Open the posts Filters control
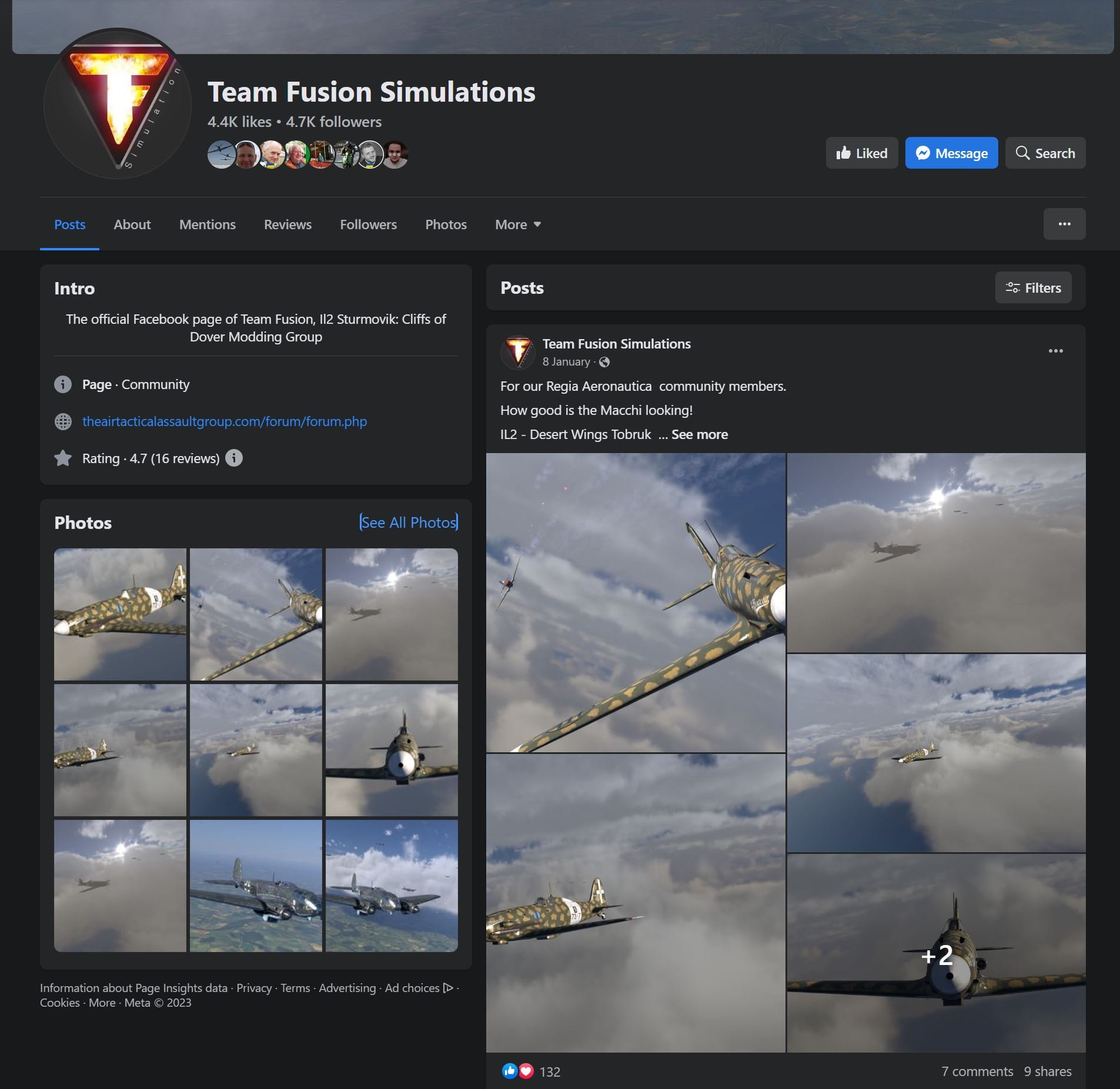The image size is (1120, 1089). pos(1033,287)
